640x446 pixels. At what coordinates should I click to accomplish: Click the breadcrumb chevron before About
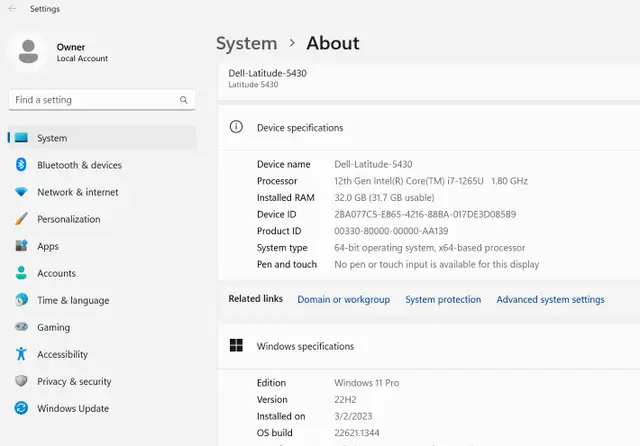click(x=292, y=43)
